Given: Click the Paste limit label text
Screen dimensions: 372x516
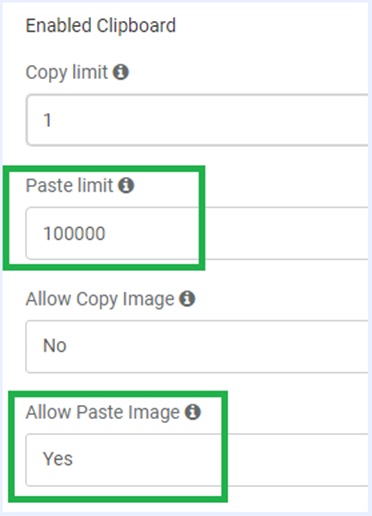Looking at the screenshot, I should (70, 185).
